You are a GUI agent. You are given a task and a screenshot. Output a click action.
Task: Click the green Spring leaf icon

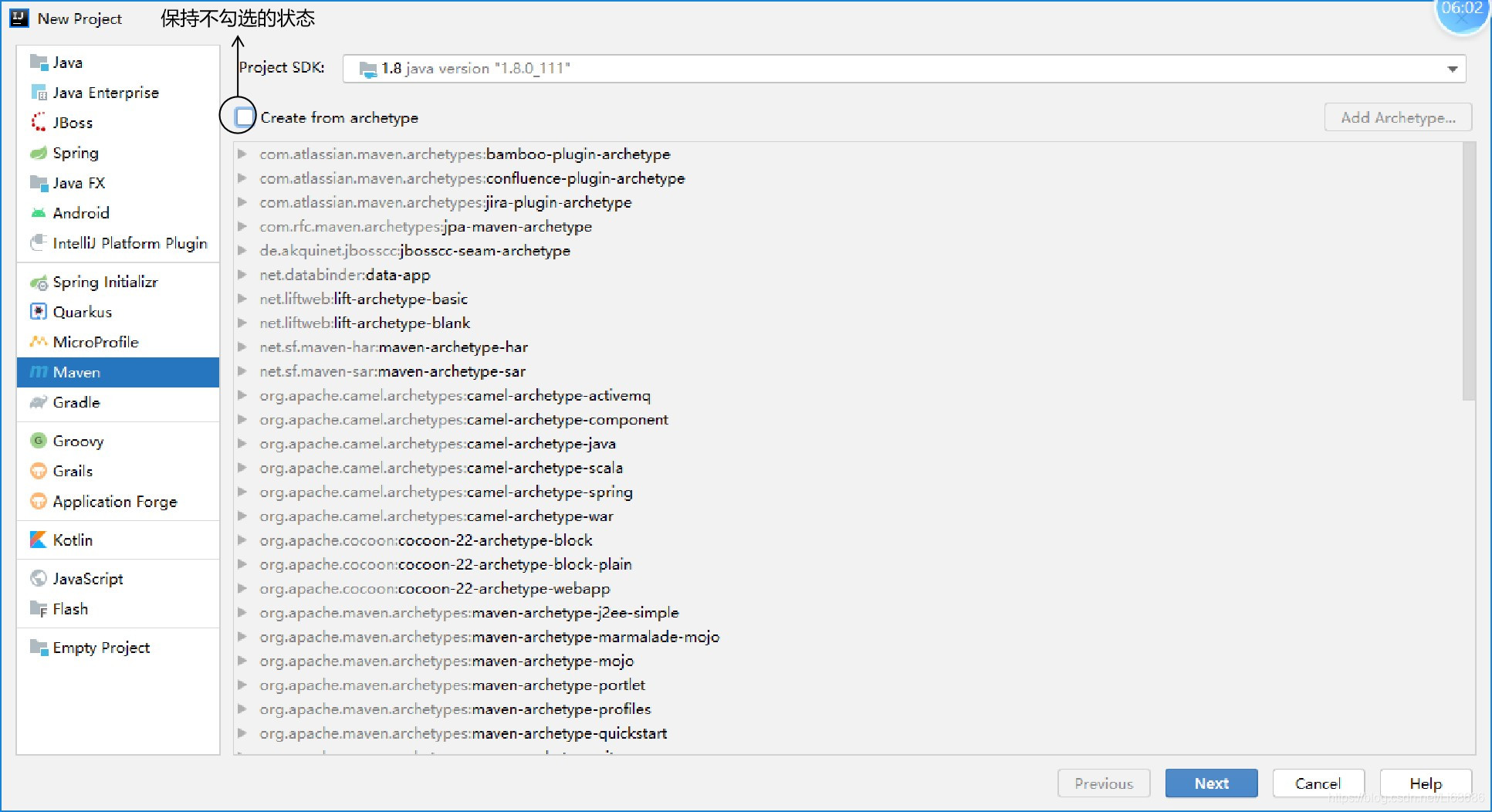tap(38, 153)
